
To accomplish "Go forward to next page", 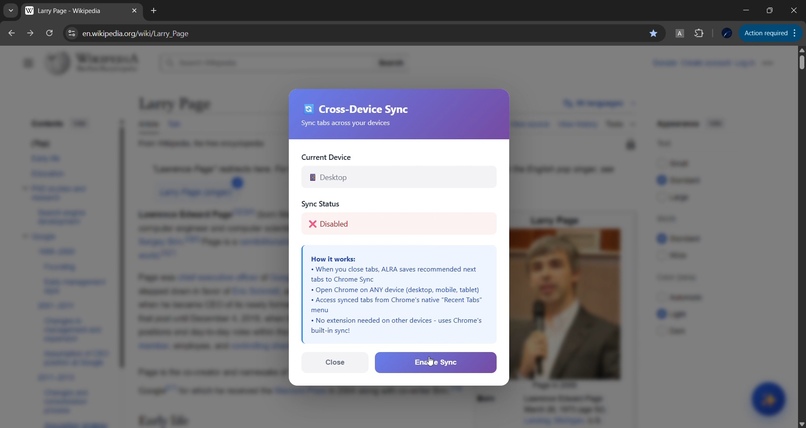I will [30, 33].
